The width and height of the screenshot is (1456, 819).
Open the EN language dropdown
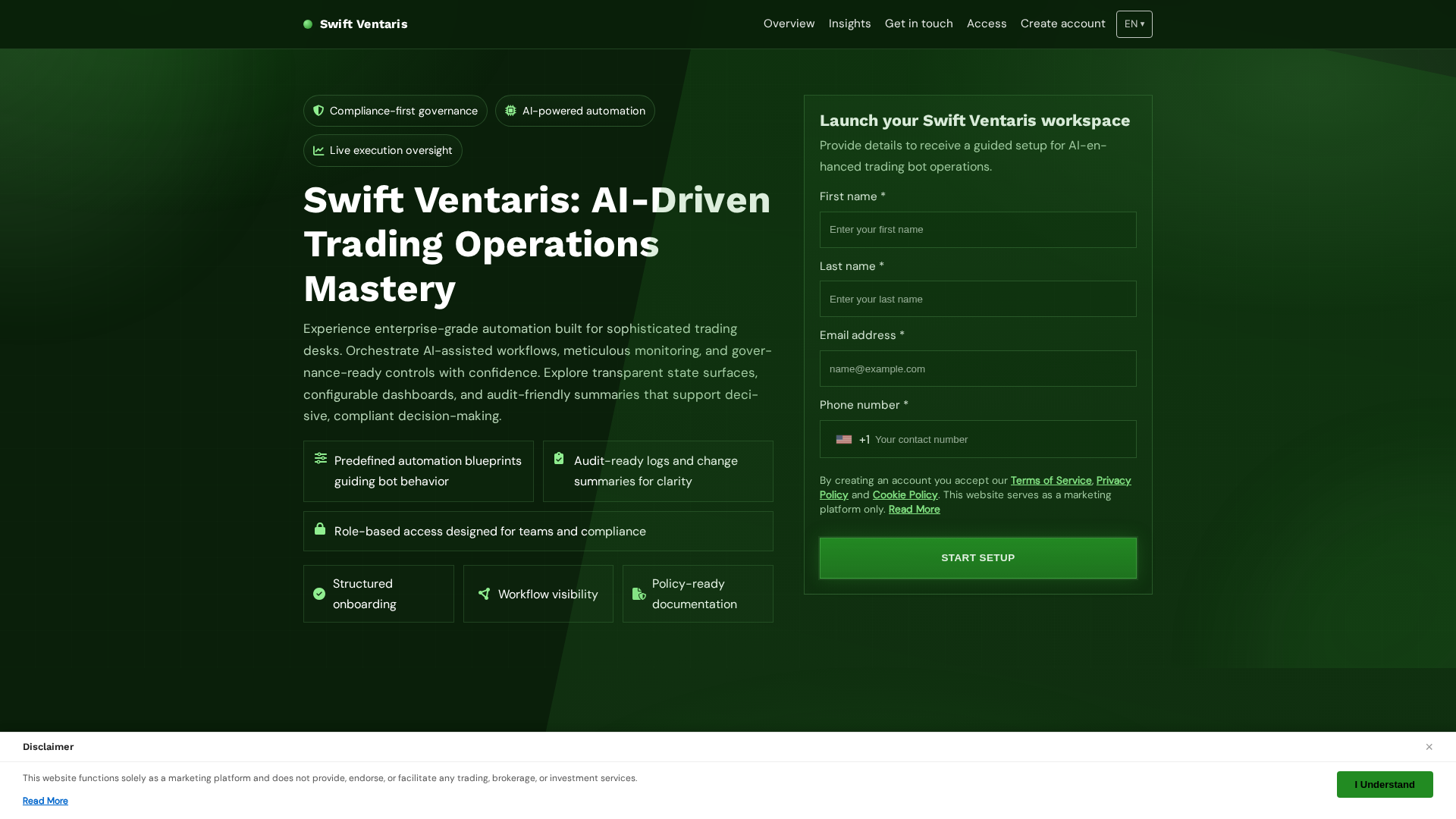point(1134,24)
